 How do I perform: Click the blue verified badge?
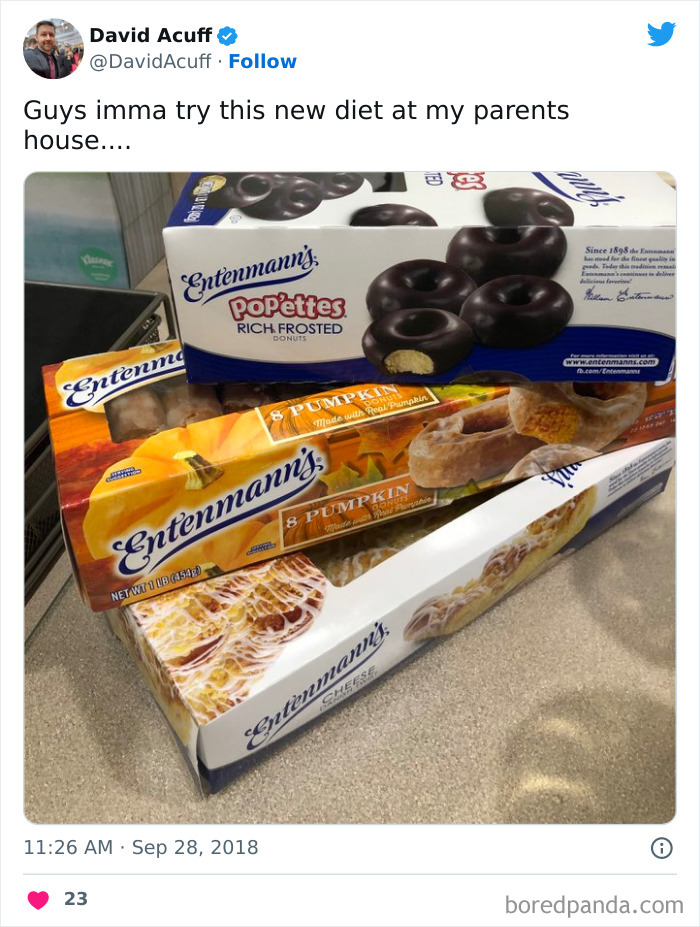(x=228, y=36)
